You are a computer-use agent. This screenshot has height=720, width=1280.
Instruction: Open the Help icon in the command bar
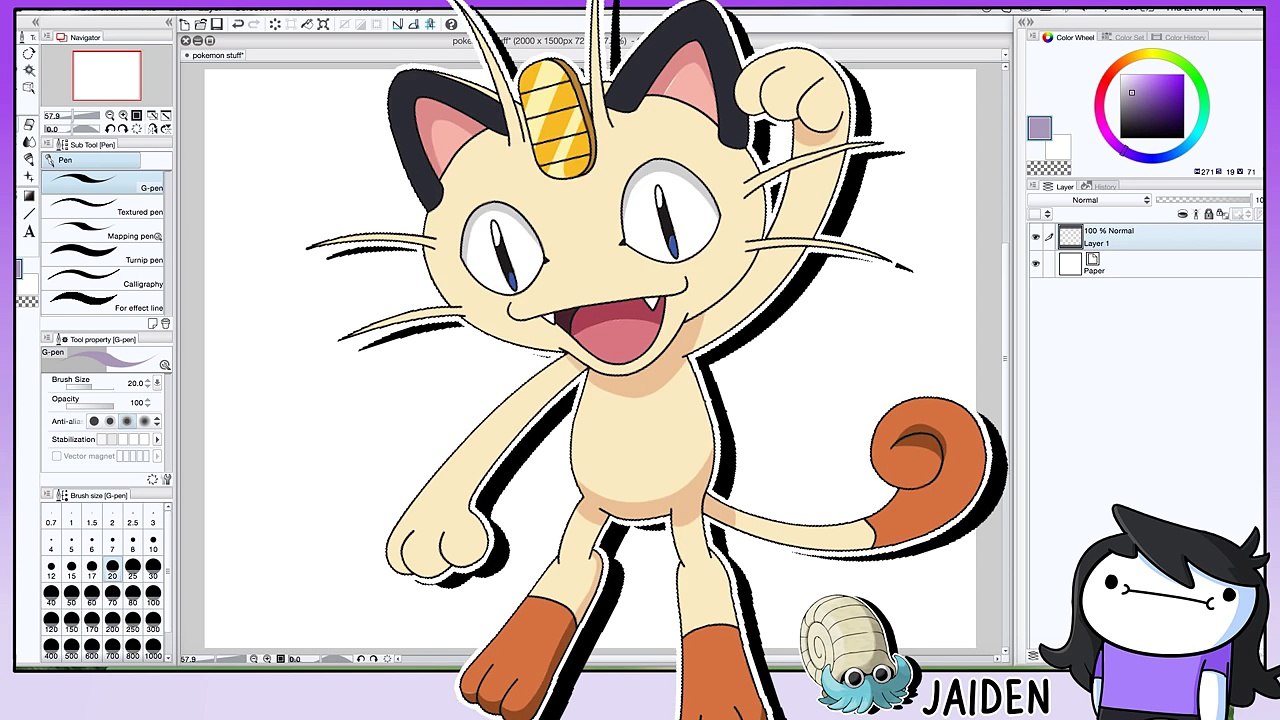click(451, 25)
